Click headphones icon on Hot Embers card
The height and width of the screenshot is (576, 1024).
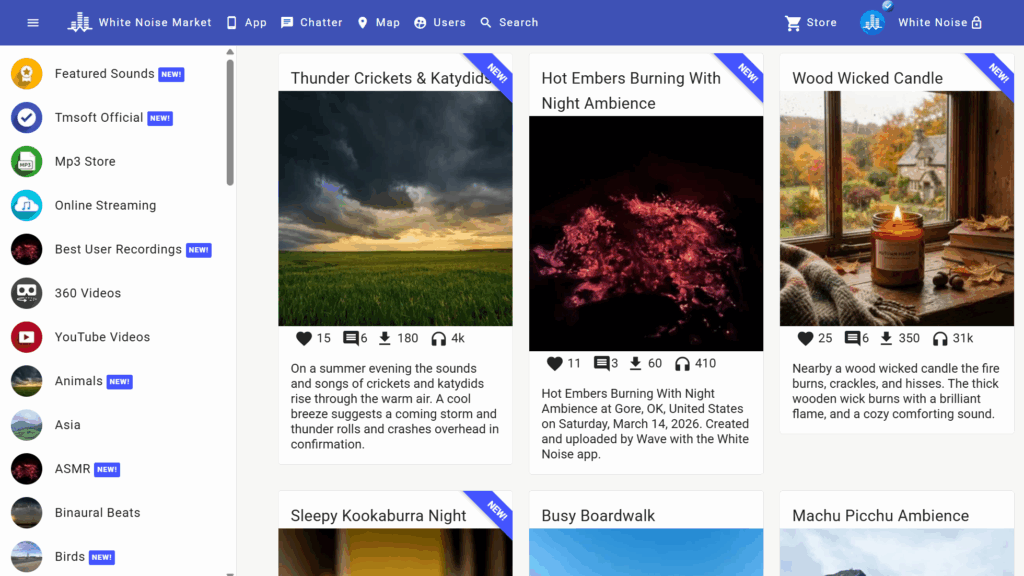click(x=683, y=363)
